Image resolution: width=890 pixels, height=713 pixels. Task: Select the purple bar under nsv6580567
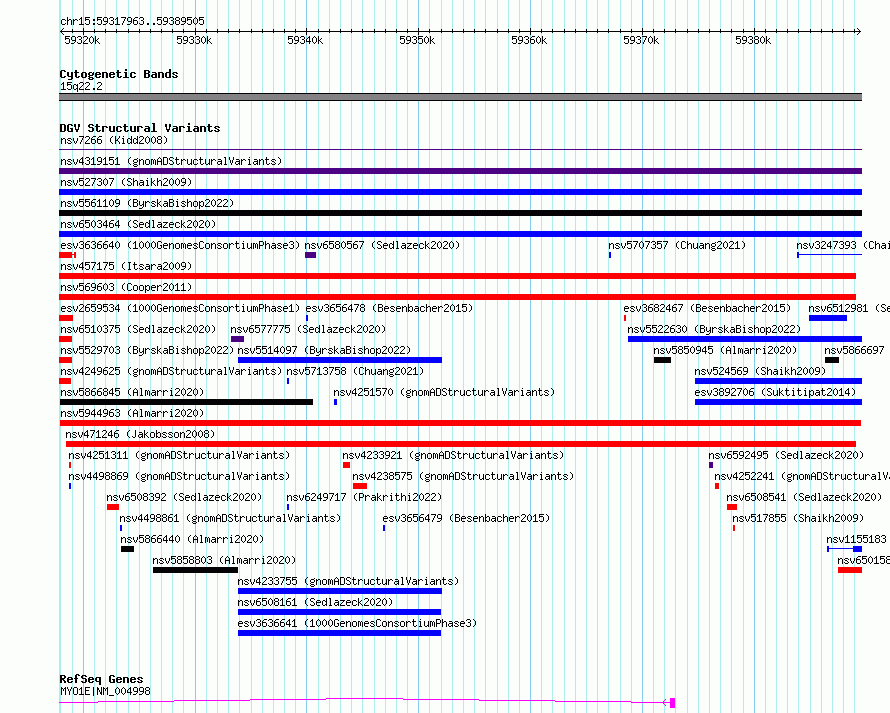point(310,255)
